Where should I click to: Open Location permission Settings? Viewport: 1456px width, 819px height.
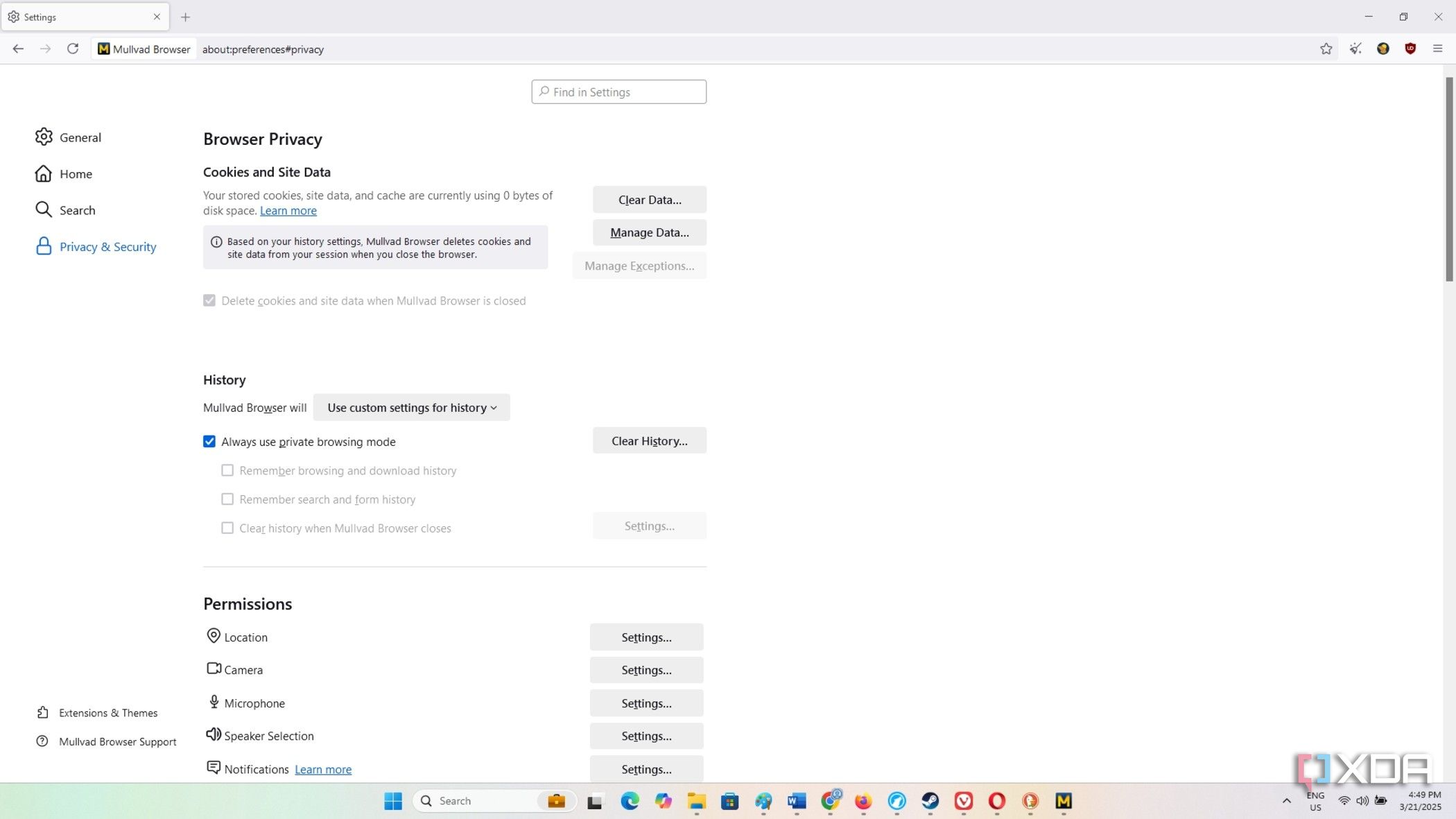646,637
